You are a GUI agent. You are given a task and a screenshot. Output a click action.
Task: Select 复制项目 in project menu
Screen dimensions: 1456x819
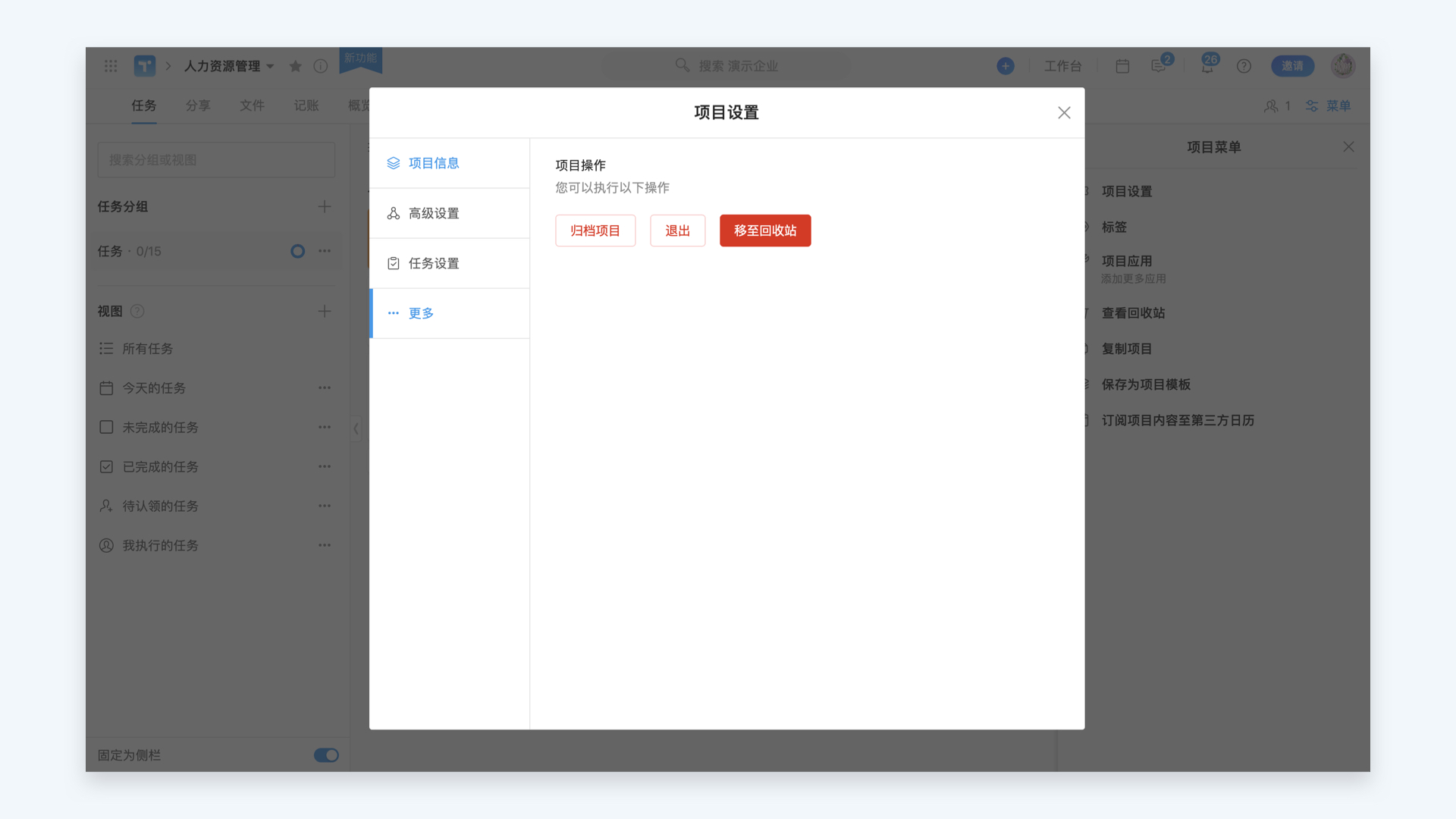pos(1126,349)
